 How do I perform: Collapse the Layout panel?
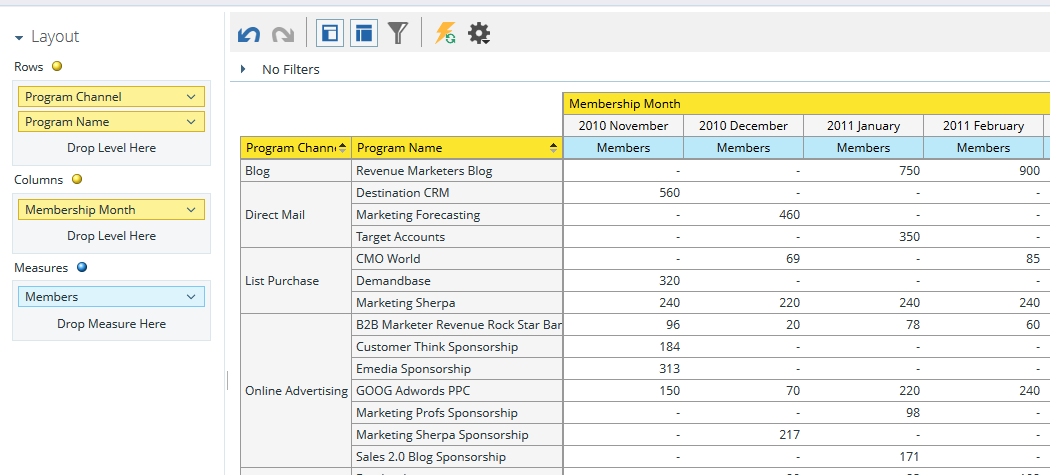[19, 37]
